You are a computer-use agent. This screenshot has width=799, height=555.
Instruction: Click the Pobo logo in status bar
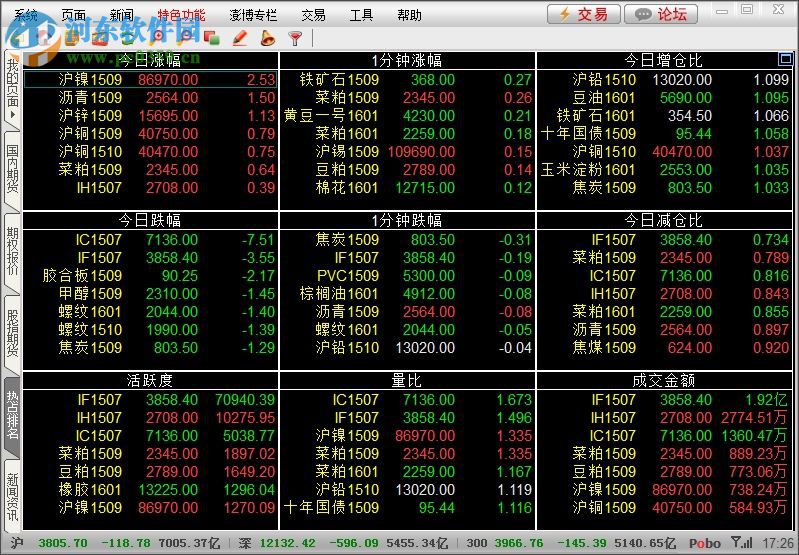click(x=705, y=543)
